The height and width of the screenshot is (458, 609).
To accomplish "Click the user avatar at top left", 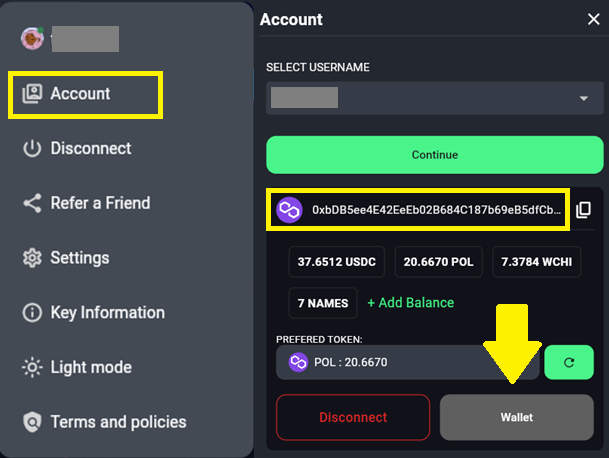I will click(x=32, y=39).
